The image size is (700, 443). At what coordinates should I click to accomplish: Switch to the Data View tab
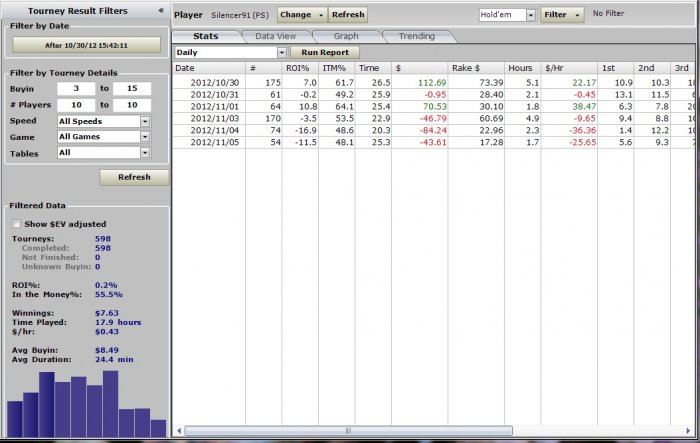click(275, 36)
